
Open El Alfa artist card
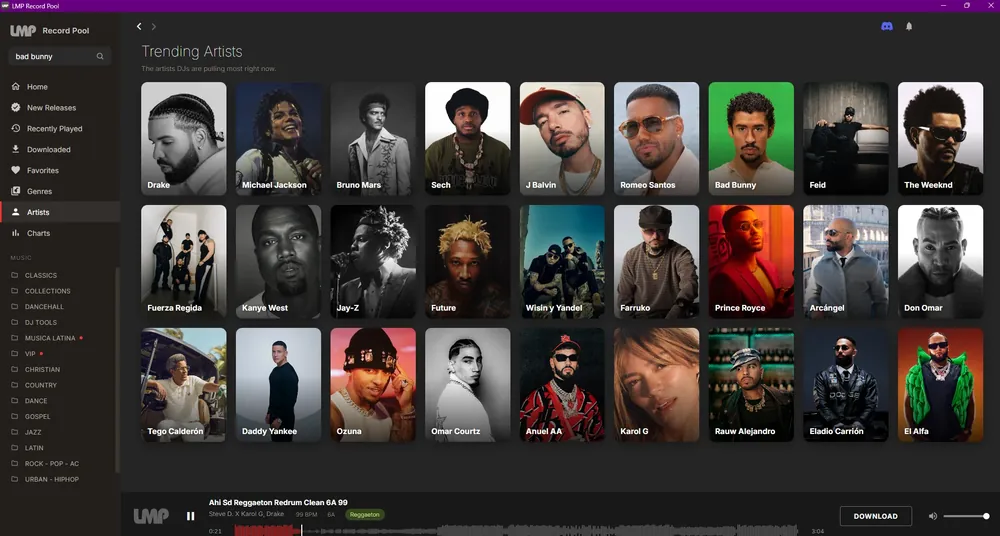(x=941, y=385)
